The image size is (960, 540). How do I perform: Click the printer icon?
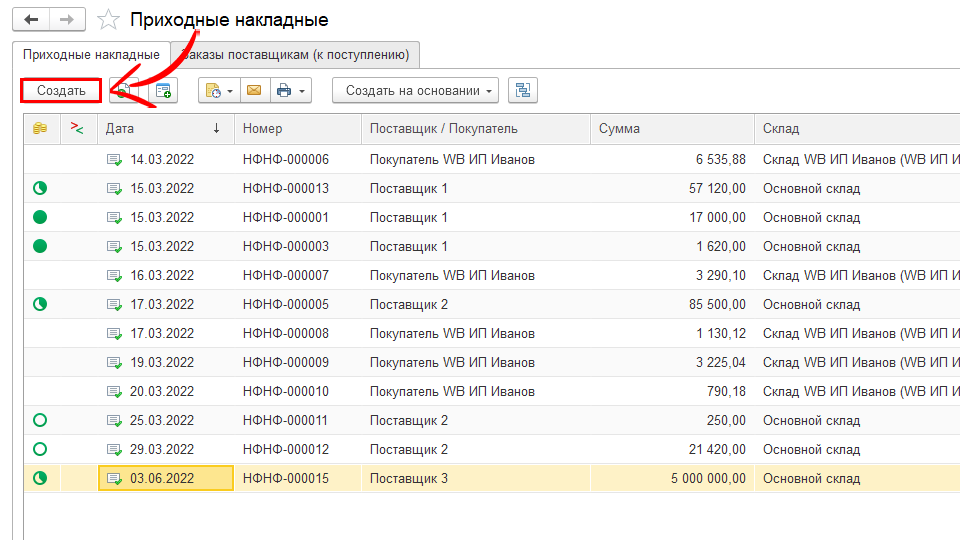coord(284,91)
